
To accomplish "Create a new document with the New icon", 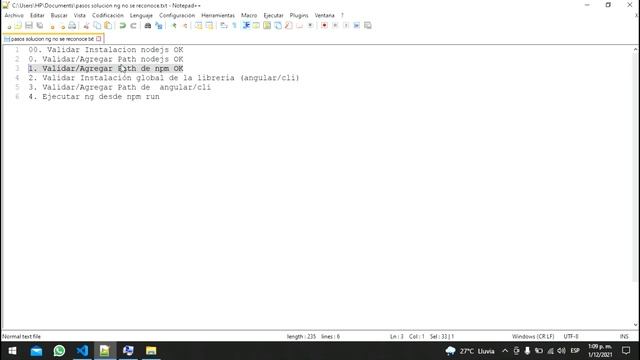I will (x=9, y=26).
